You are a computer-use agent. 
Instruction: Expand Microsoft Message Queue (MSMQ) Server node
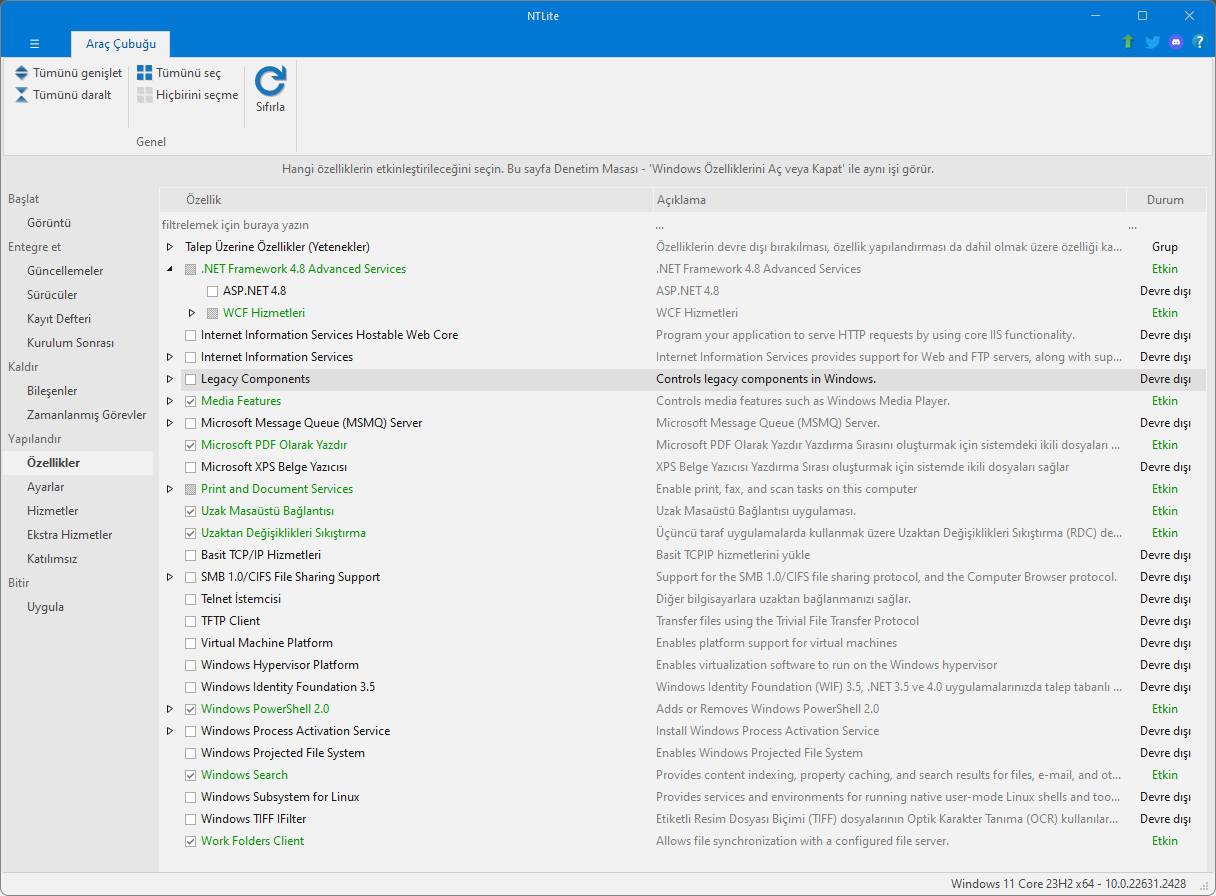(170, 423)
